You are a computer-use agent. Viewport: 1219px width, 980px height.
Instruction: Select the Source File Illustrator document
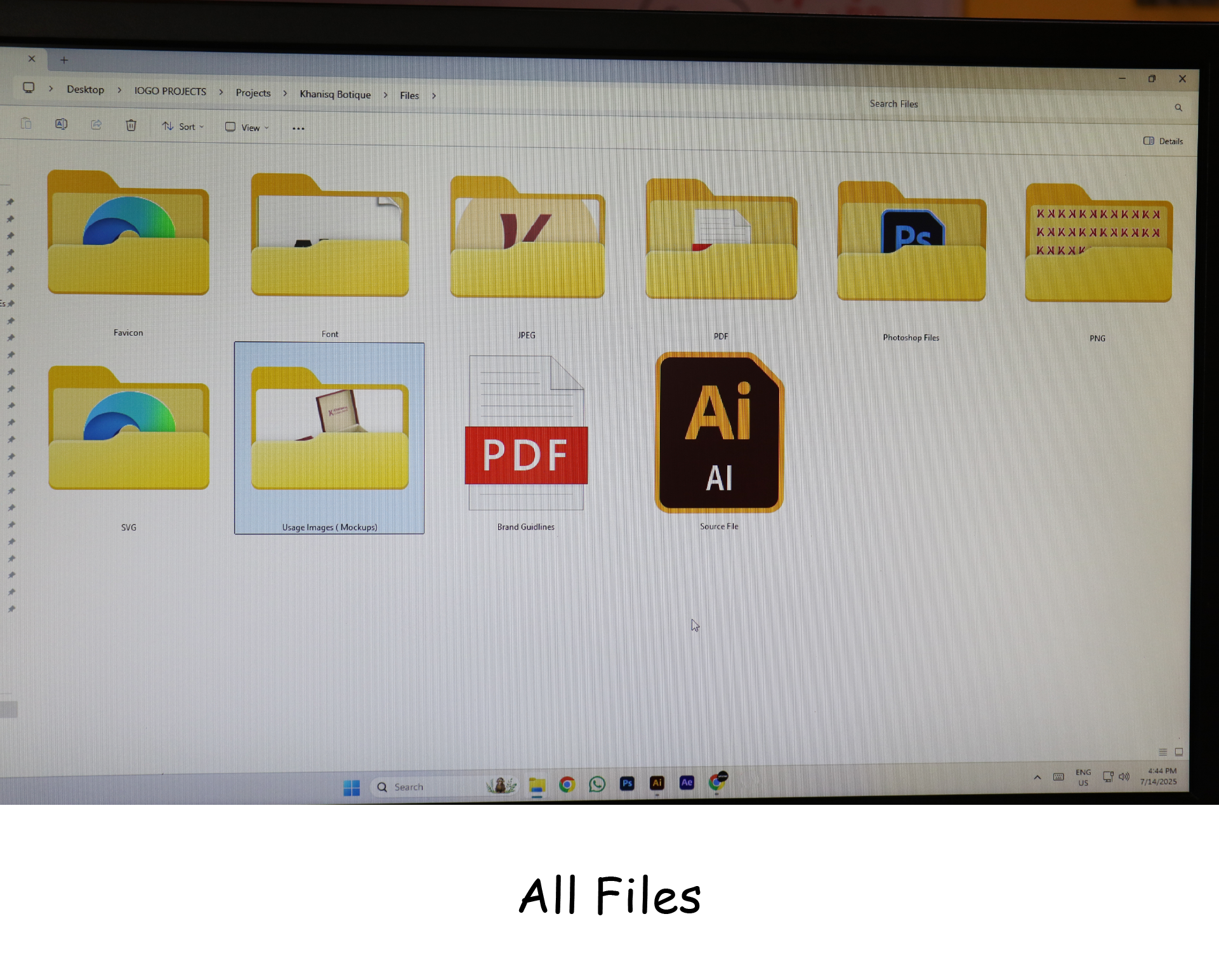tap(720, 432)
